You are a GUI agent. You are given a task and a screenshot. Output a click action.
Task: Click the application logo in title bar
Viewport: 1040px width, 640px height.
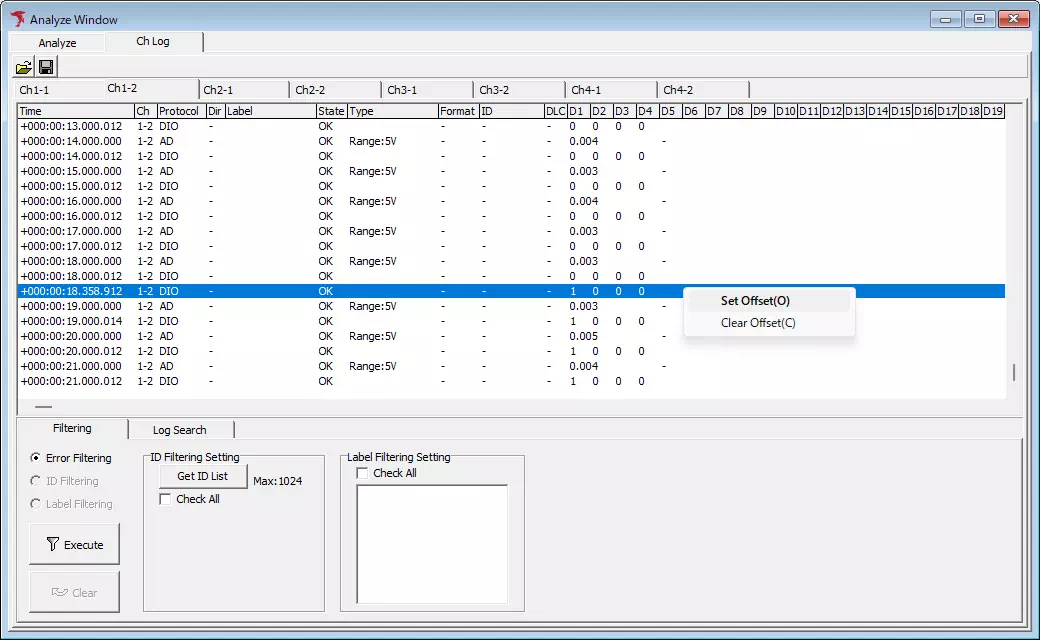coord(17,19)
